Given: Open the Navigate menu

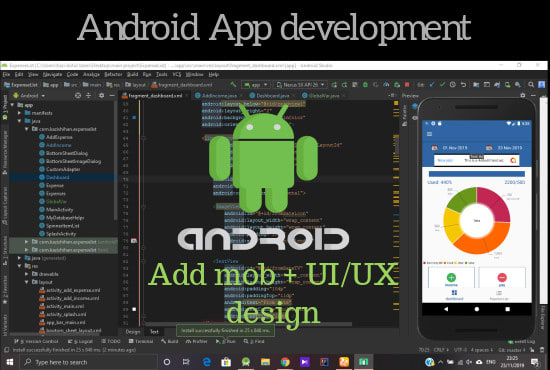Looking at the screenshot, I should pyautogui.click(x=52, y=74).
